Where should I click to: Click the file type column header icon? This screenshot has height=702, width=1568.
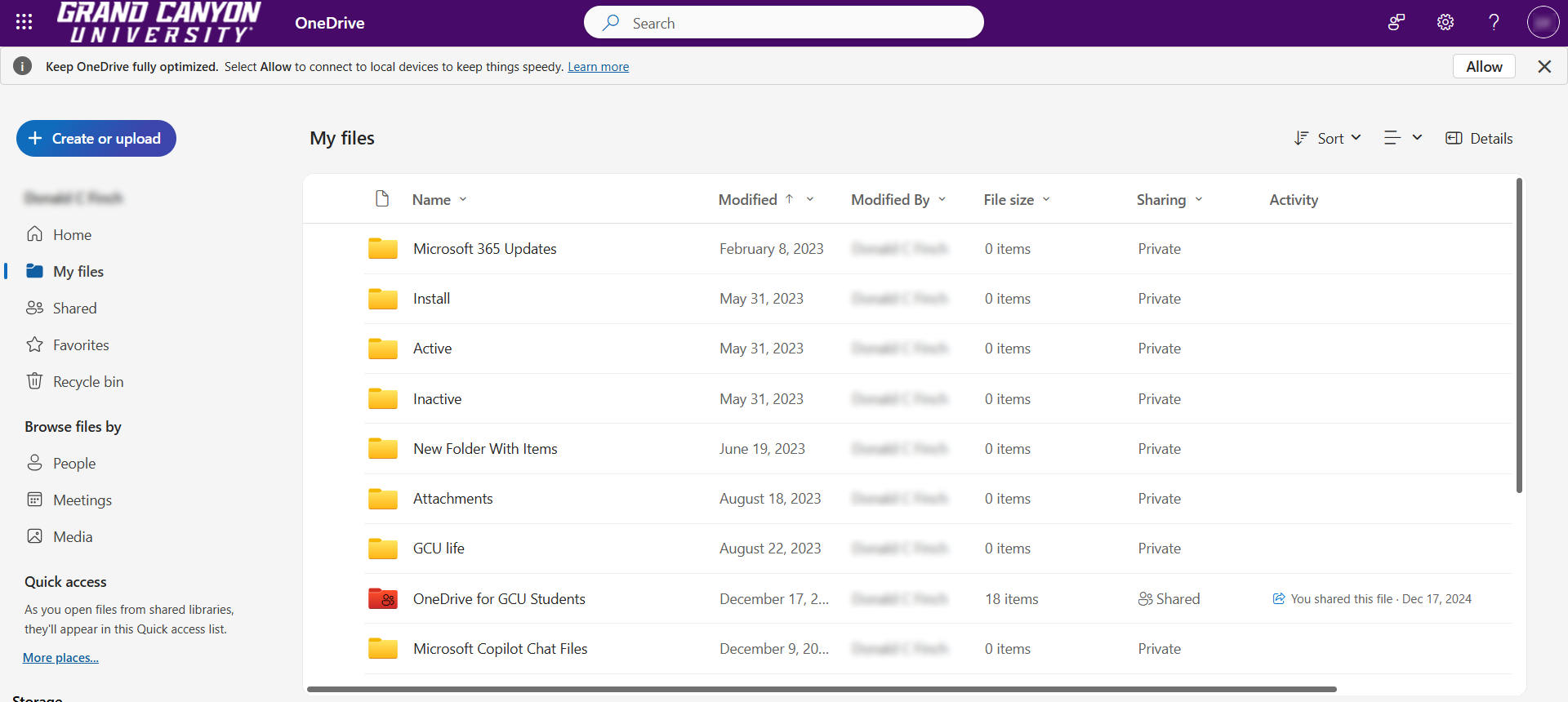coord(381,199)
